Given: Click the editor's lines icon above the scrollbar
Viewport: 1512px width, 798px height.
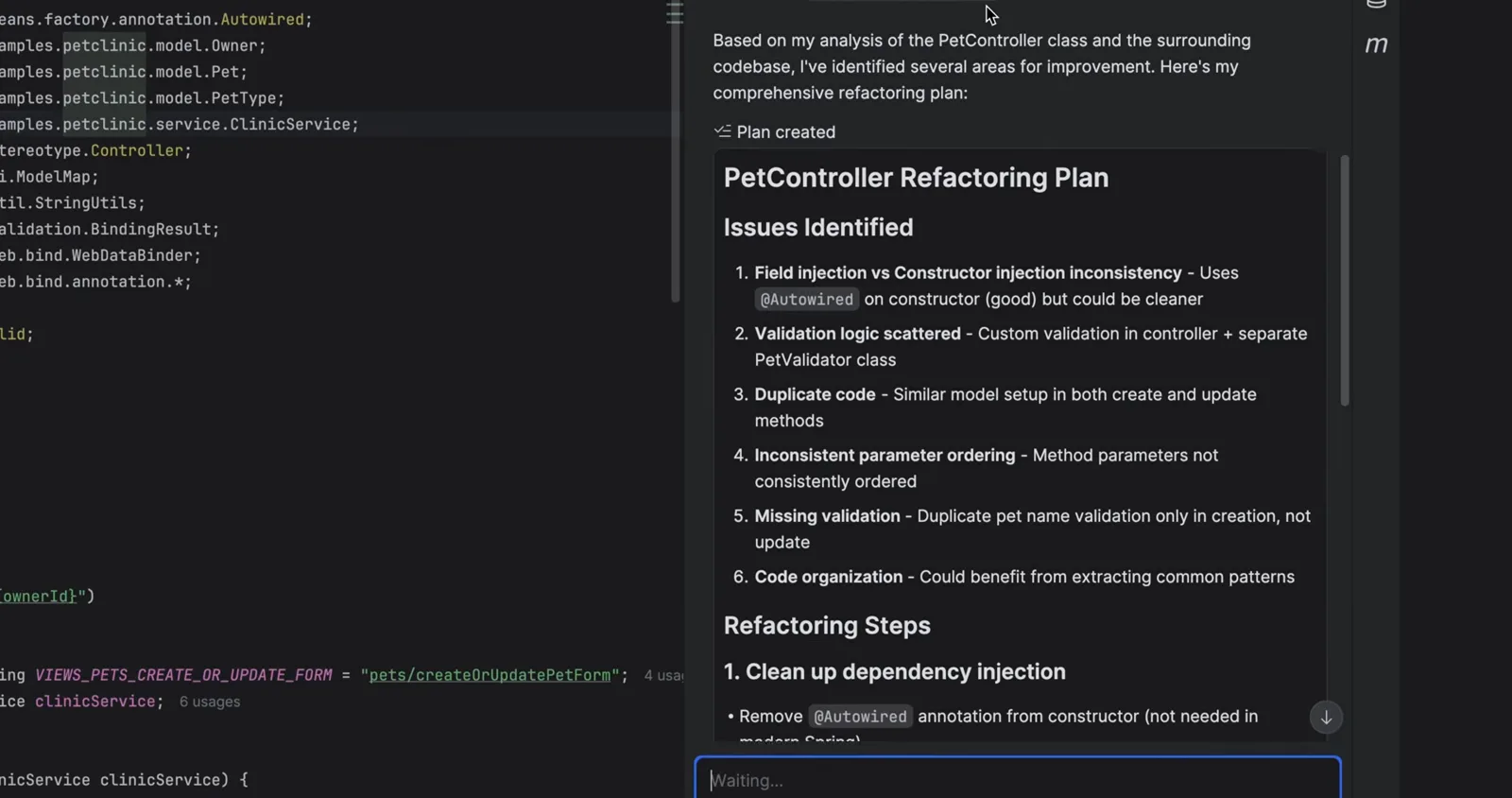Looking at the screenshot, I should click(x=675, y=13).
